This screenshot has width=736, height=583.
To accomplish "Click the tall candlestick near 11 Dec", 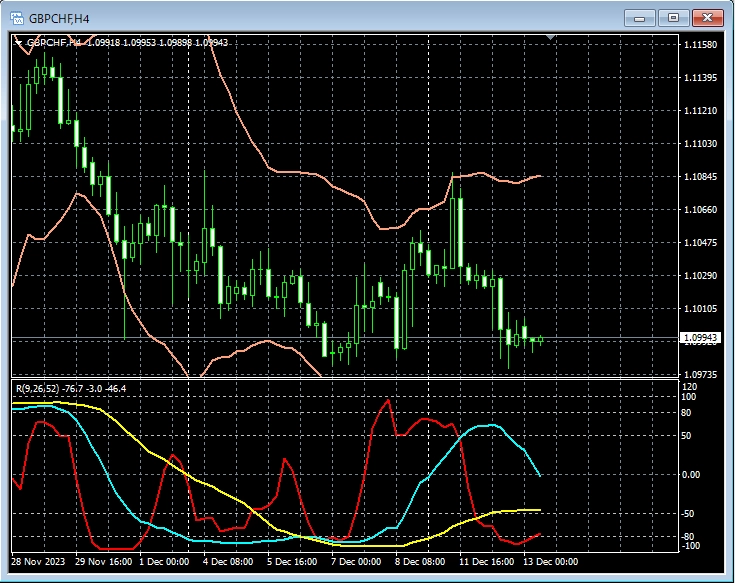I will coord(457,230).
